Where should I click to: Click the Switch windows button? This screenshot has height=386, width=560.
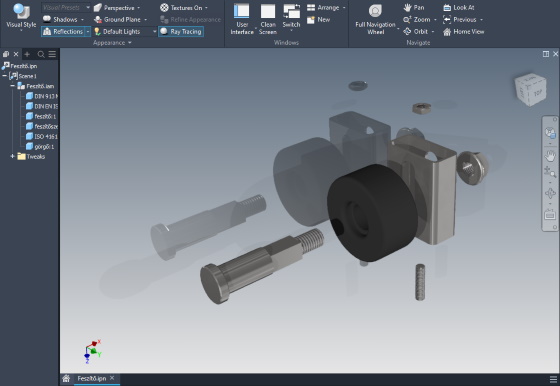coord(291,18)
